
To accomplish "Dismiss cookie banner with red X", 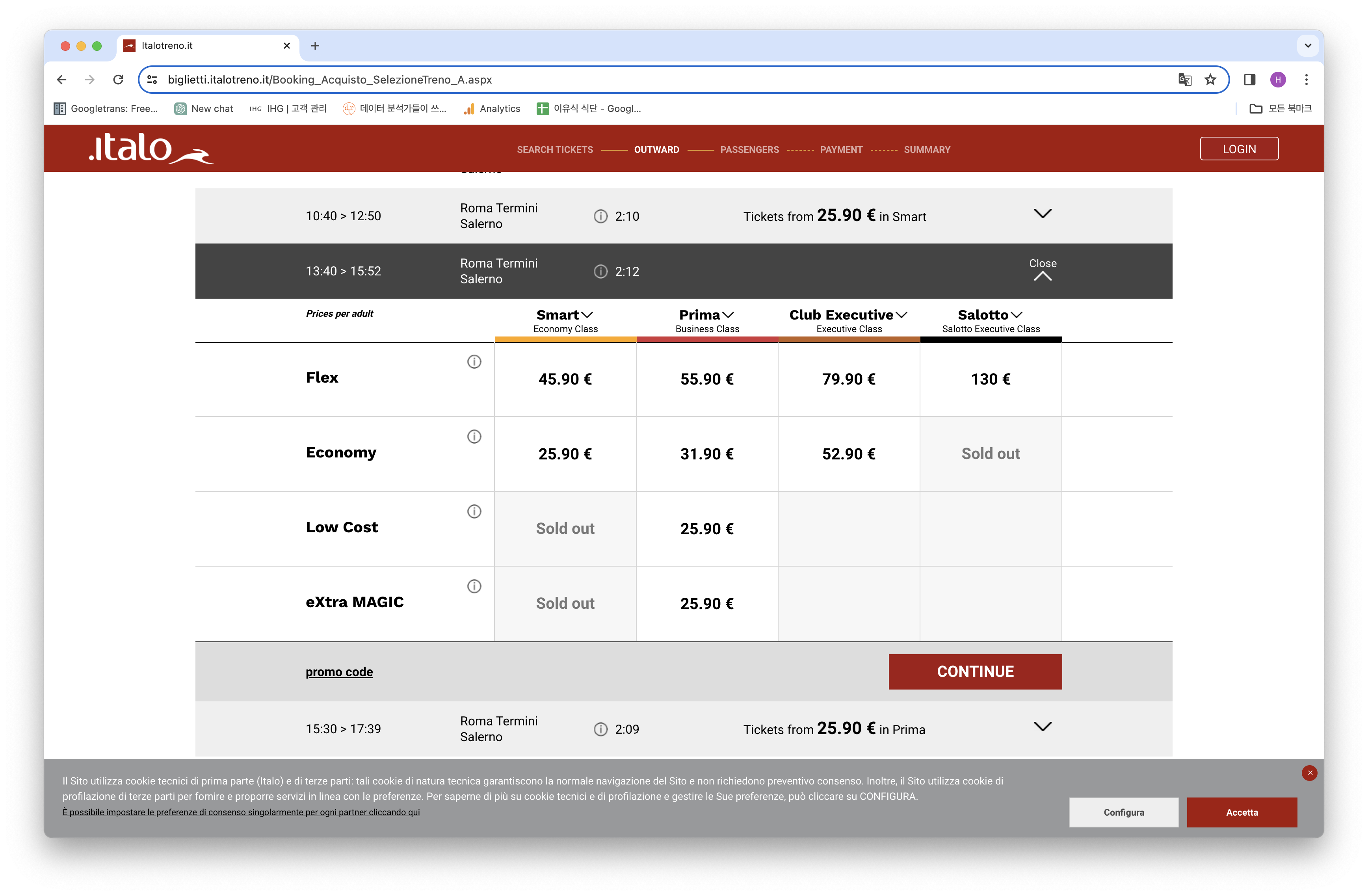I will tap(1309, 772).
